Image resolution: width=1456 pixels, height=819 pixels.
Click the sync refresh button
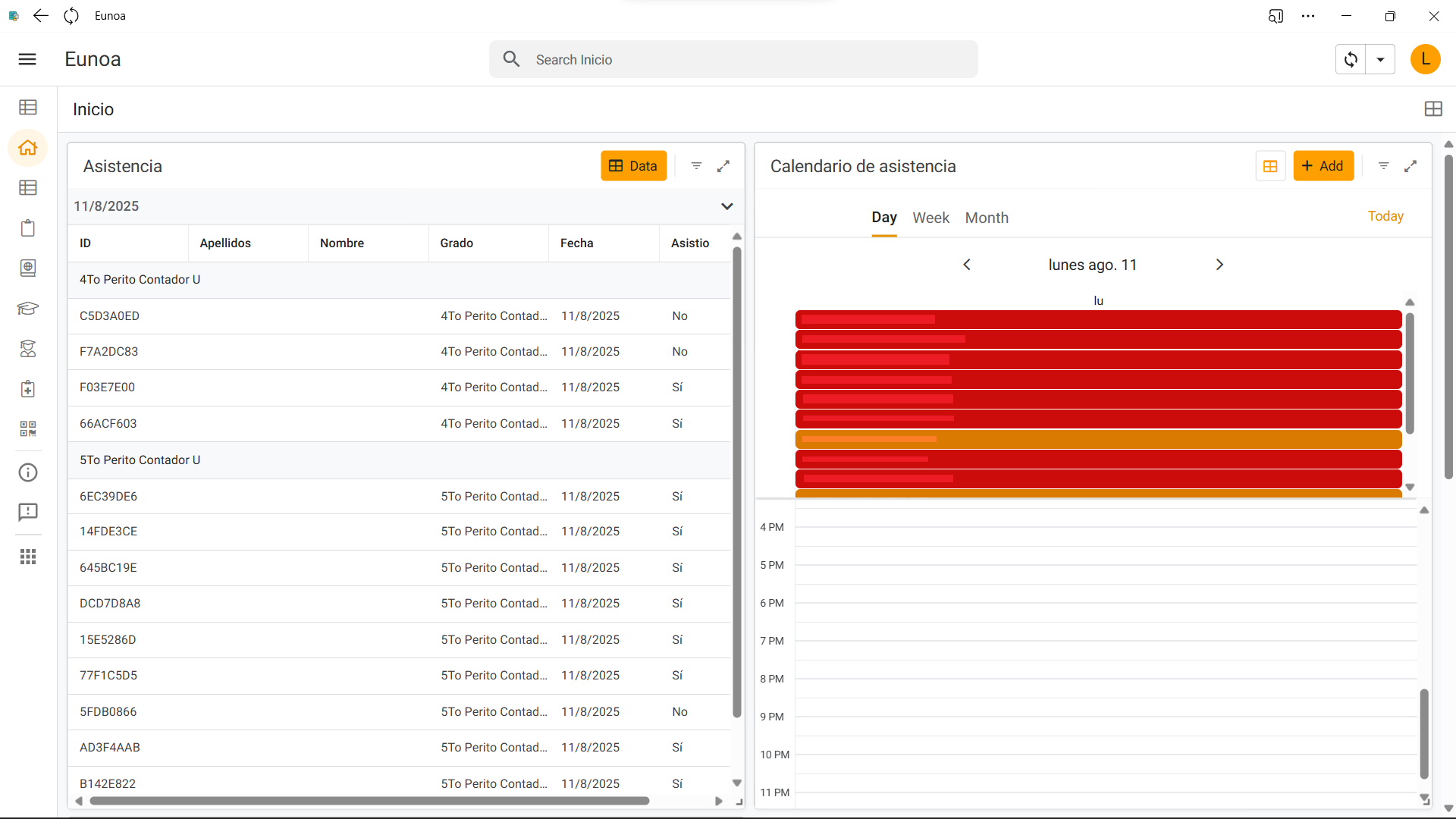1351,59
